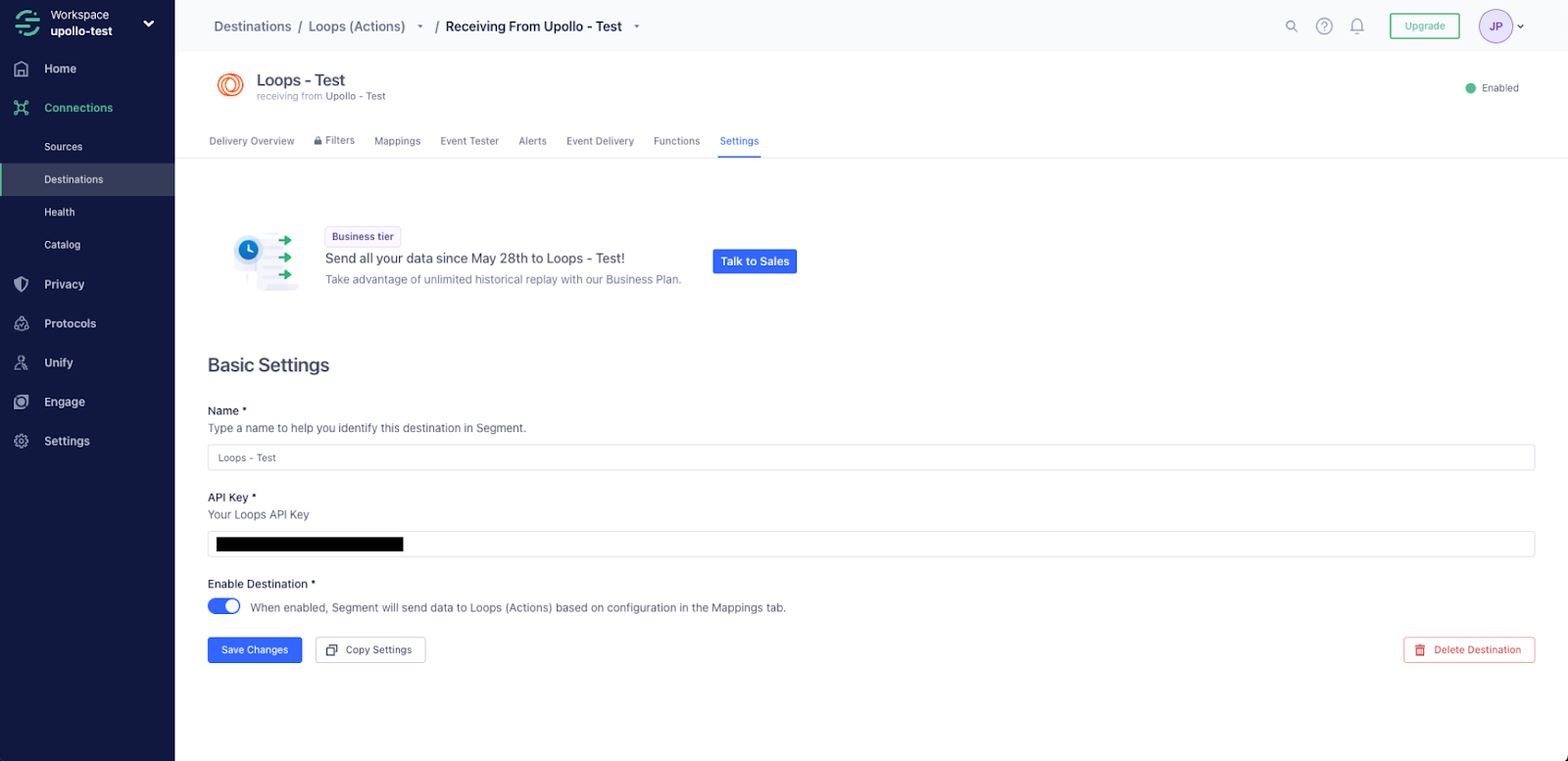Click the Upollo - Test source link under title
Viewport: 1568px width, 761px height.
[x=356, y=96]
